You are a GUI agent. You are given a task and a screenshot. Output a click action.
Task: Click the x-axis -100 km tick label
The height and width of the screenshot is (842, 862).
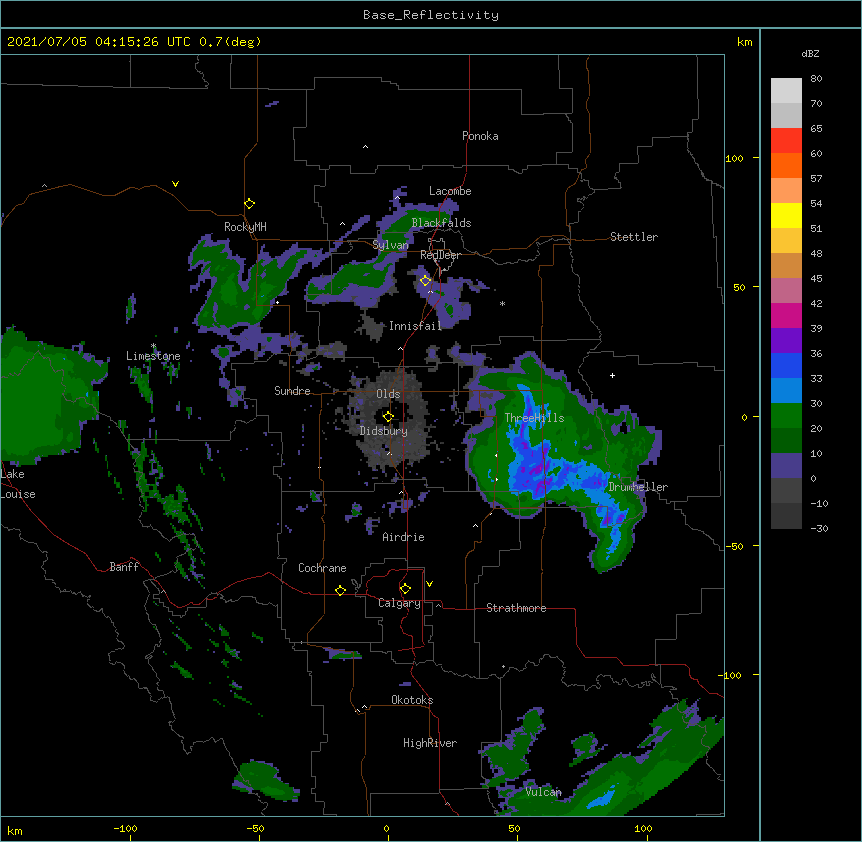click(x=125, y=828)
